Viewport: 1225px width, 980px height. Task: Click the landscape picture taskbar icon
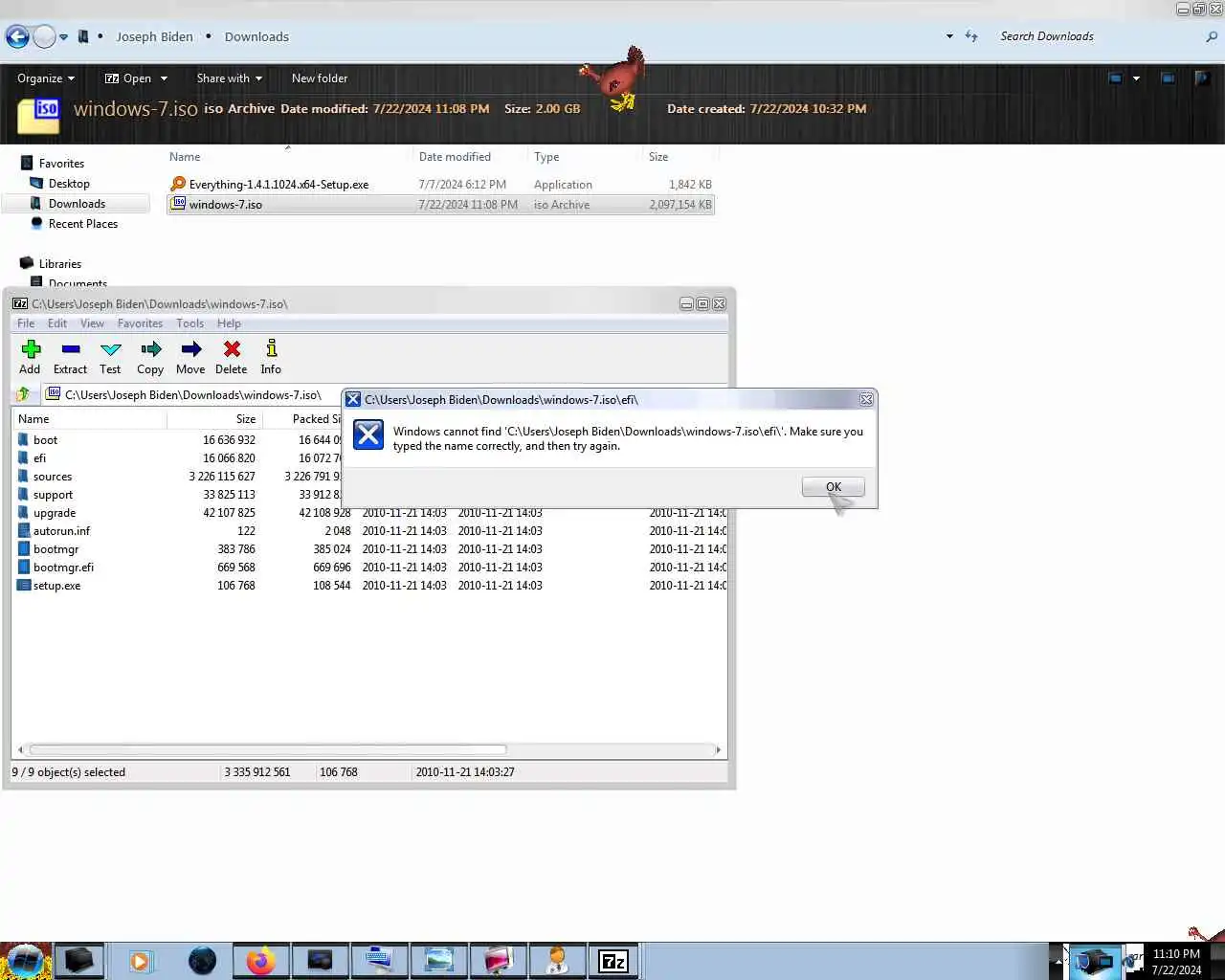coord(438,961)
